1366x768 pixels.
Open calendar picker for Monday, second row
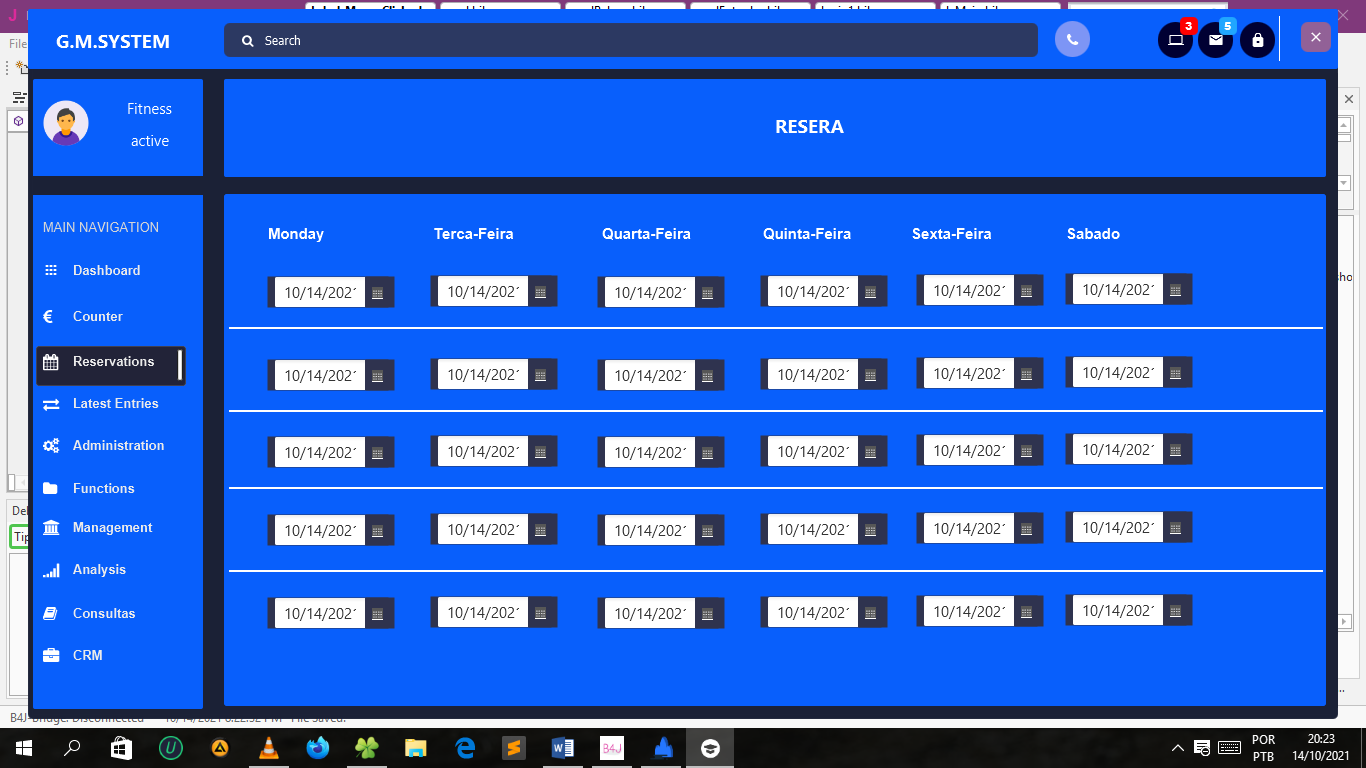click(x=378, y=376)
